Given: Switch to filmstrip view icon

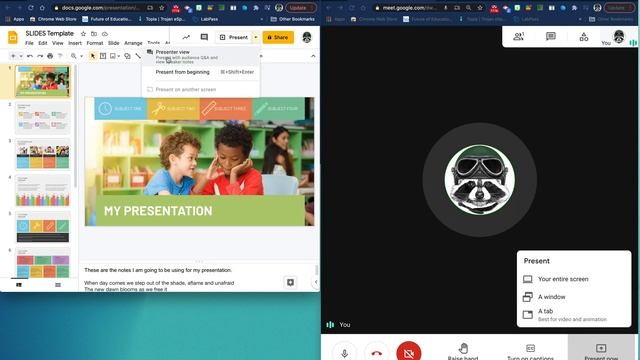Looking at the screenshot, I should 19,285.
